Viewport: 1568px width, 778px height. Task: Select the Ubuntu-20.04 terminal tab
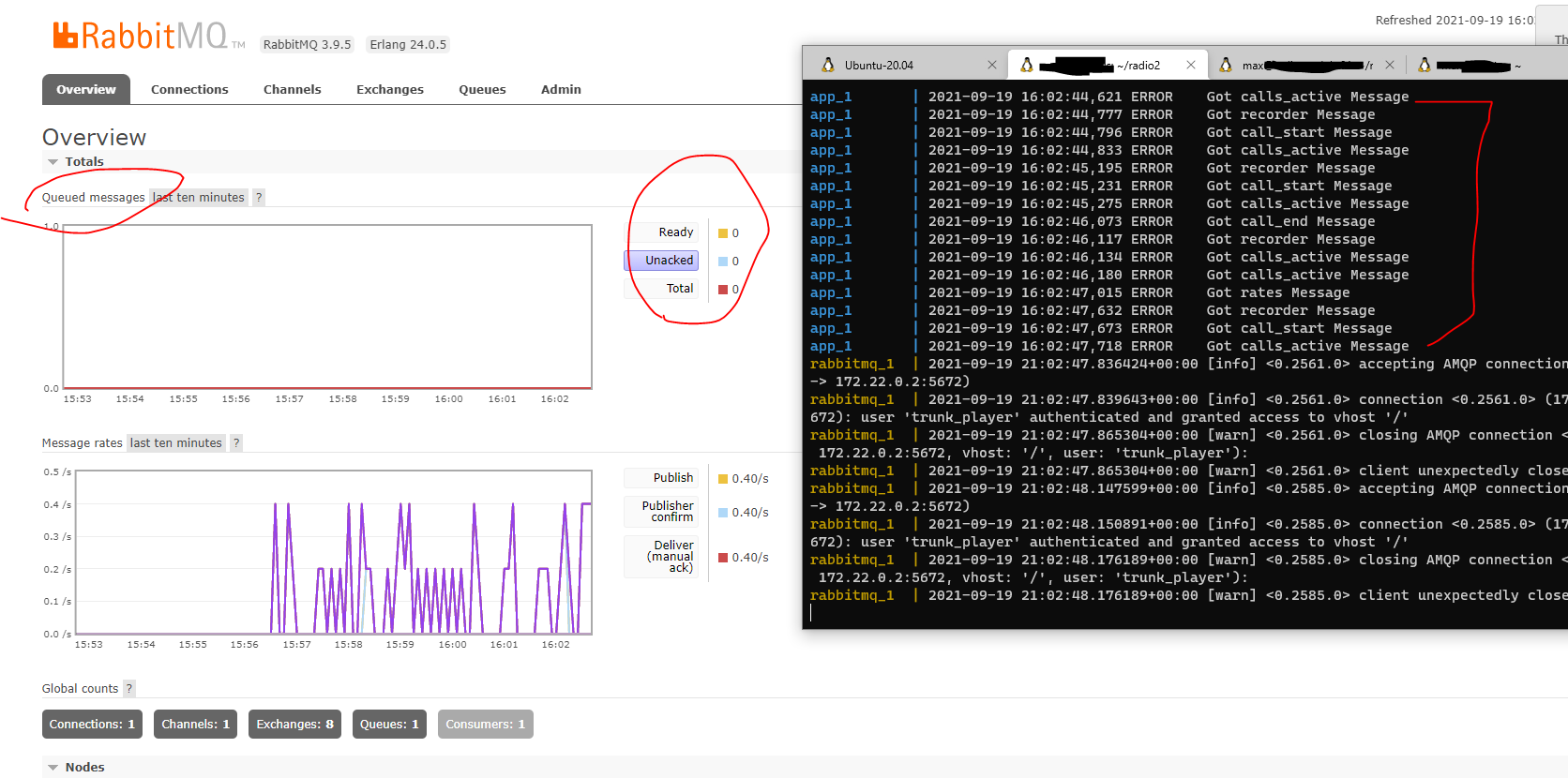tap(906, 65)
